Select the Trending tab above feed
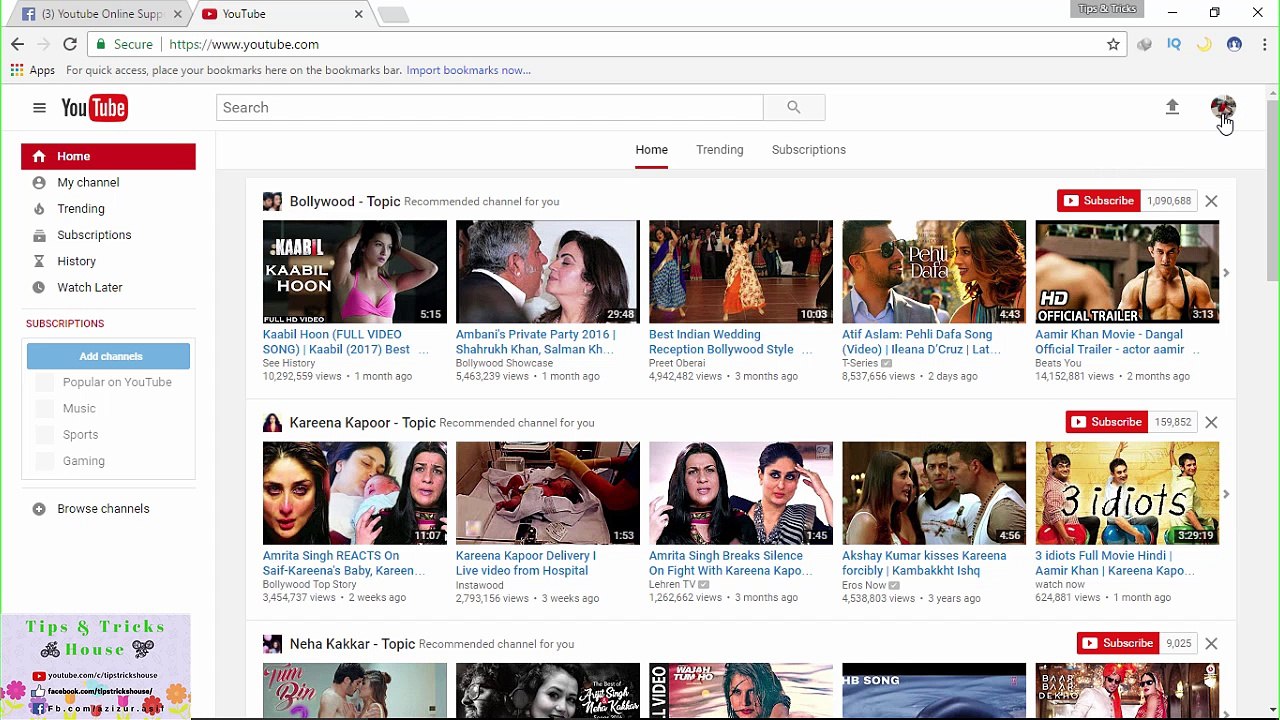This screenshot has height=720, width=1280. pos(720,150)
